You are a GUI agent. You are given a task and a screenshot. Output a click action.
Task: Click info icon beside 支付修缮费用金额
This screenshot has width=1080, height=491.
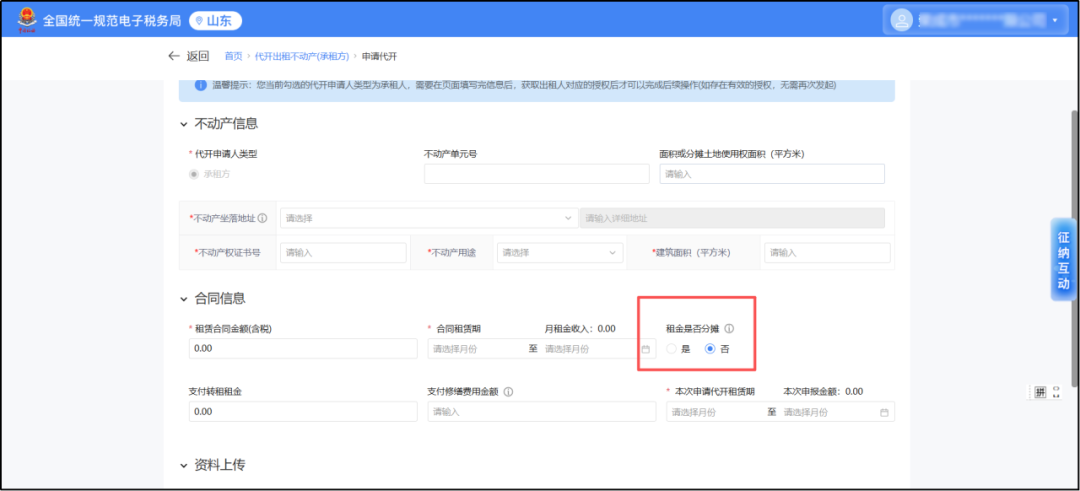tap(509, 392)
